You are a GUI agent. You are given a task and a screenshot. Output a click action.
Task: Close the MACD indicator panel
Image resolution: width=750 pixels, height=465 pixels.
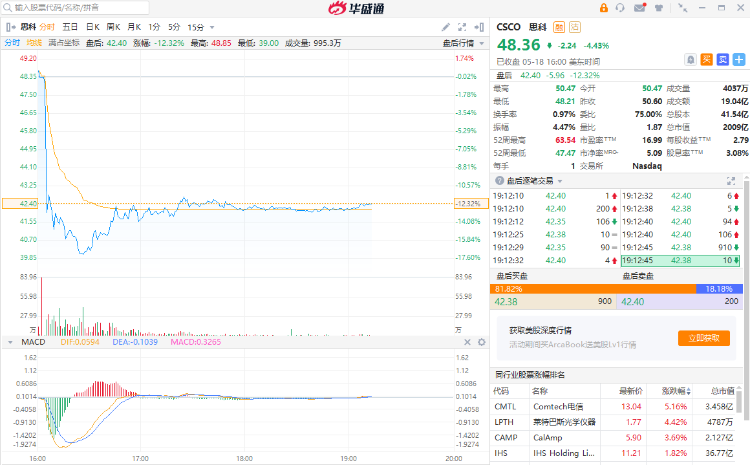pos(467,342)
